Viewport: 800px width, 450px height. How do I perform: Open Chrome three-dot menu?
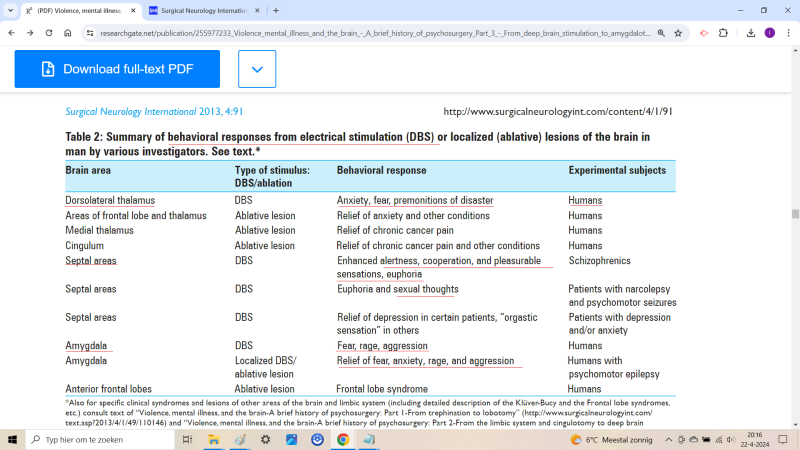(x=788, y=33)
